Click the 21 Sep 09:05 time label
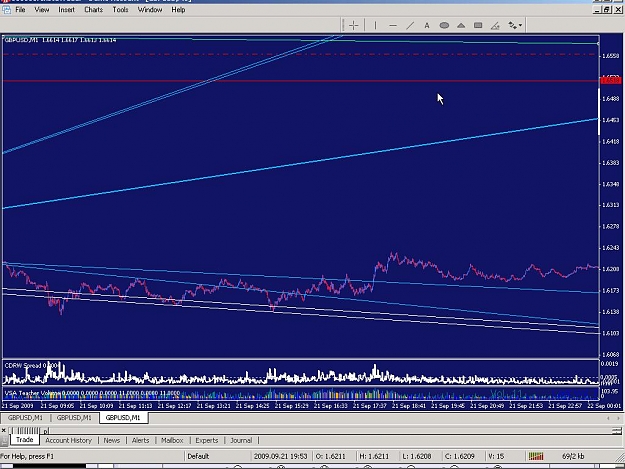Viewport: 625px width, 469px height. coord(57,406)
